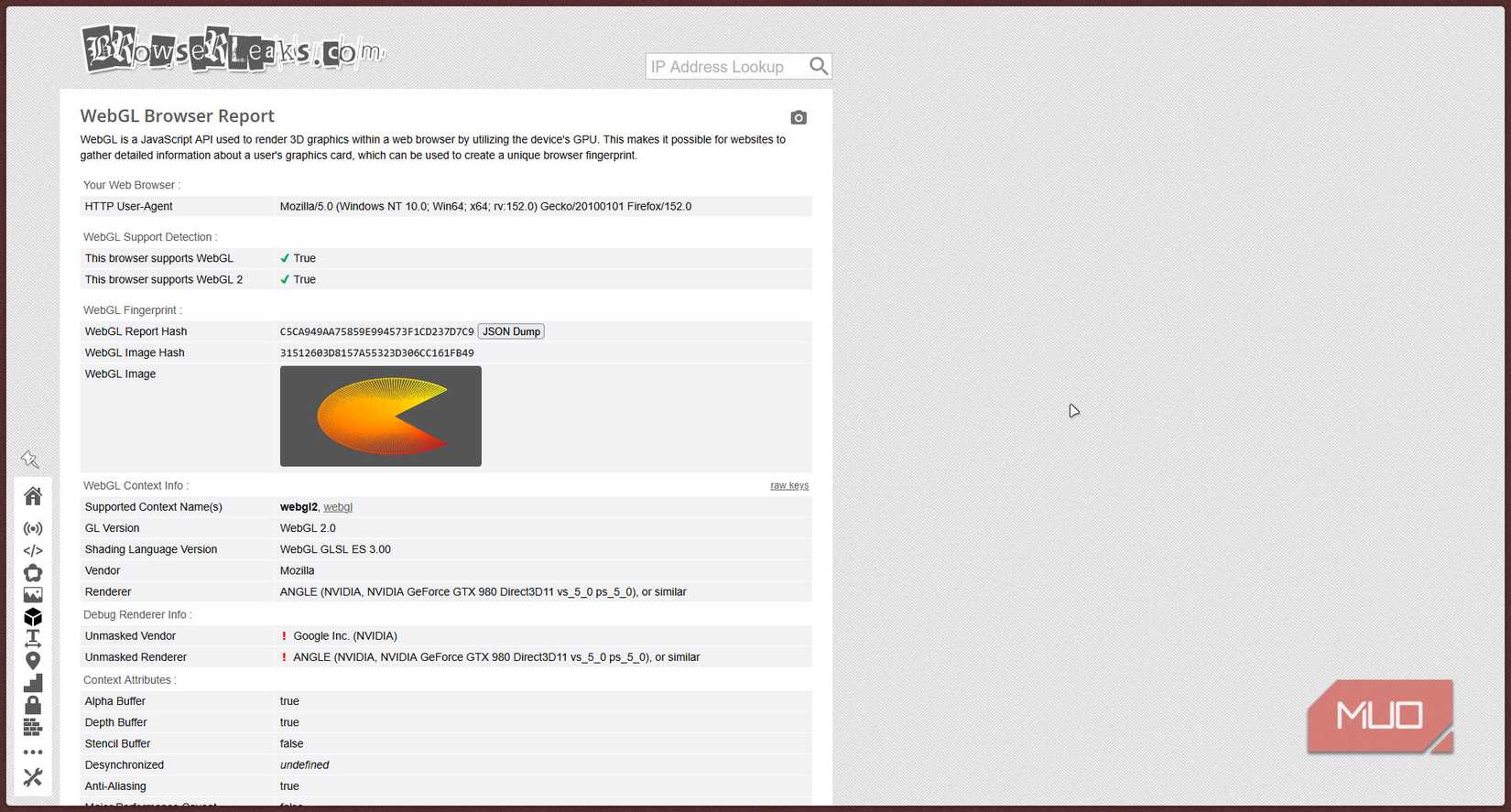This screenshot has height=812, width=1511.
Task: Select the WebGL GLSL ES 3.00 value
Action: [x=335, y=549]
